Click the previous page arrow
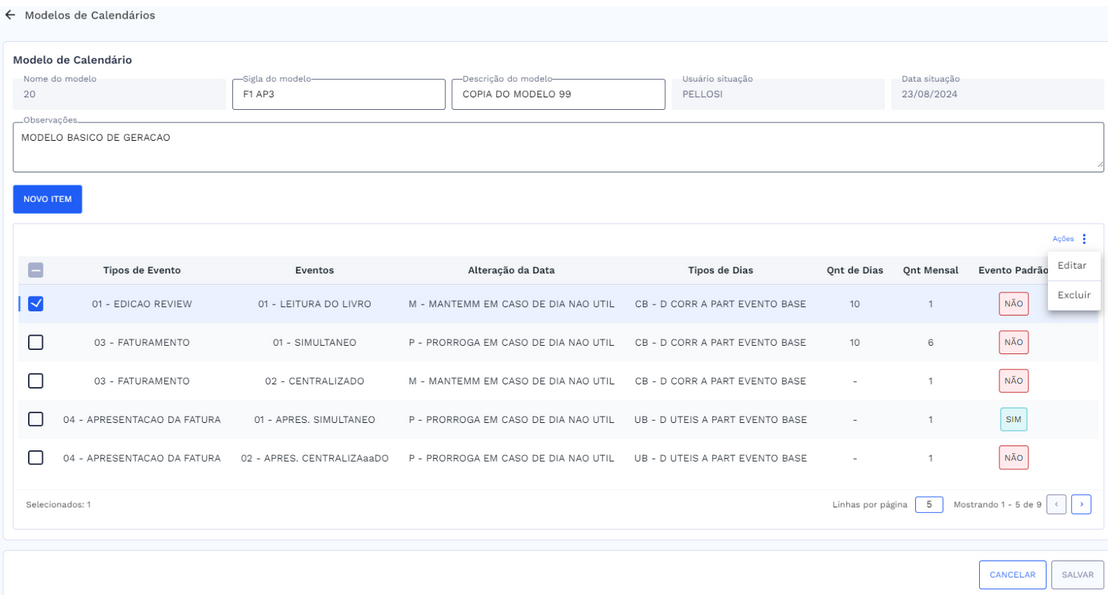The width and height of the screenshot is (1108, 595). coord(1056,505)
